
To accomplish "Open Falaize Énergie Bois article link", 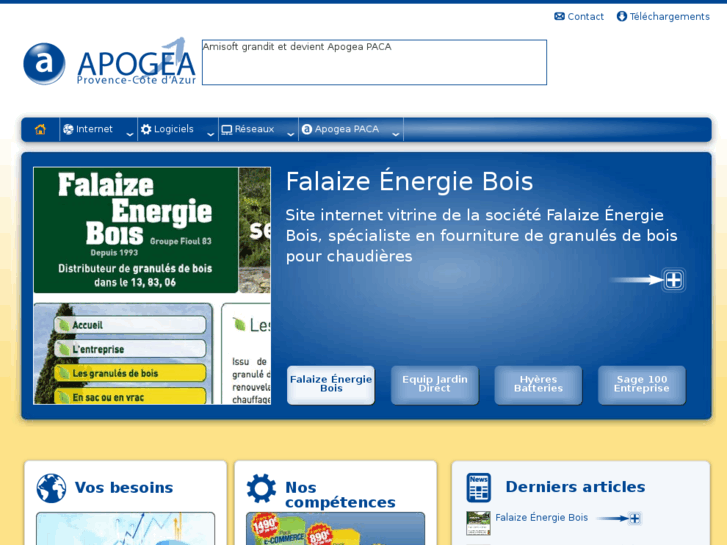I will [x=542, y=518].
